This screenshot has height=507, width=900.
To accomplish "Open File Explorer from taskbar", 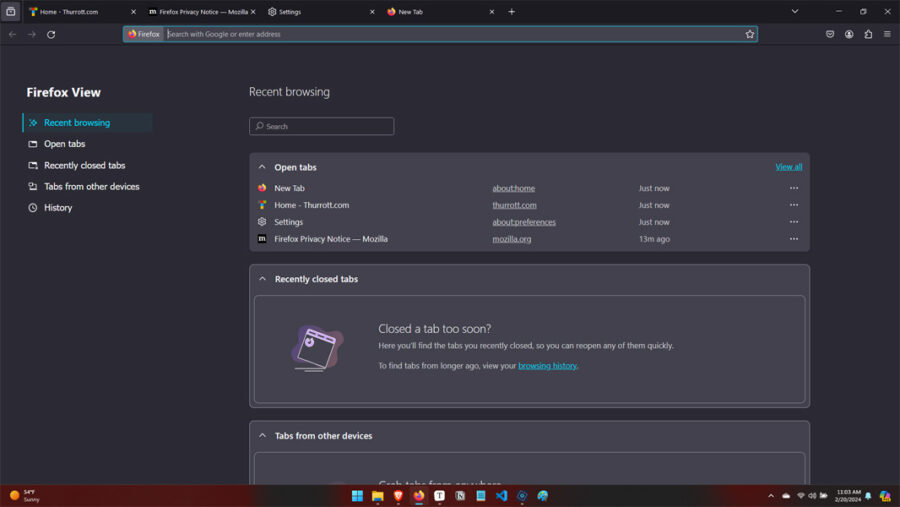I will tap(378, 496).
